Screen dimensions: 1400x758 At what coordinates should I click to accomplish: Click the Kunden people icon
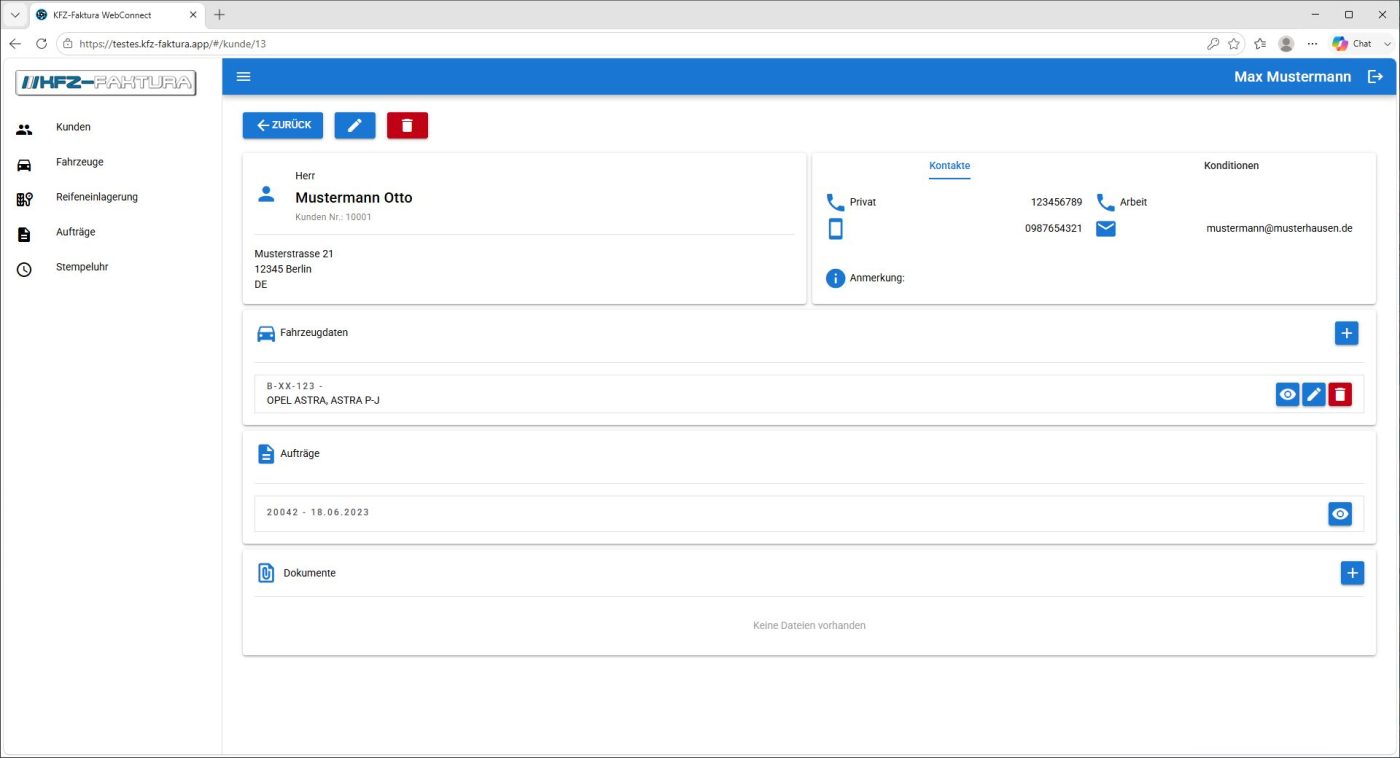(24, 129)
